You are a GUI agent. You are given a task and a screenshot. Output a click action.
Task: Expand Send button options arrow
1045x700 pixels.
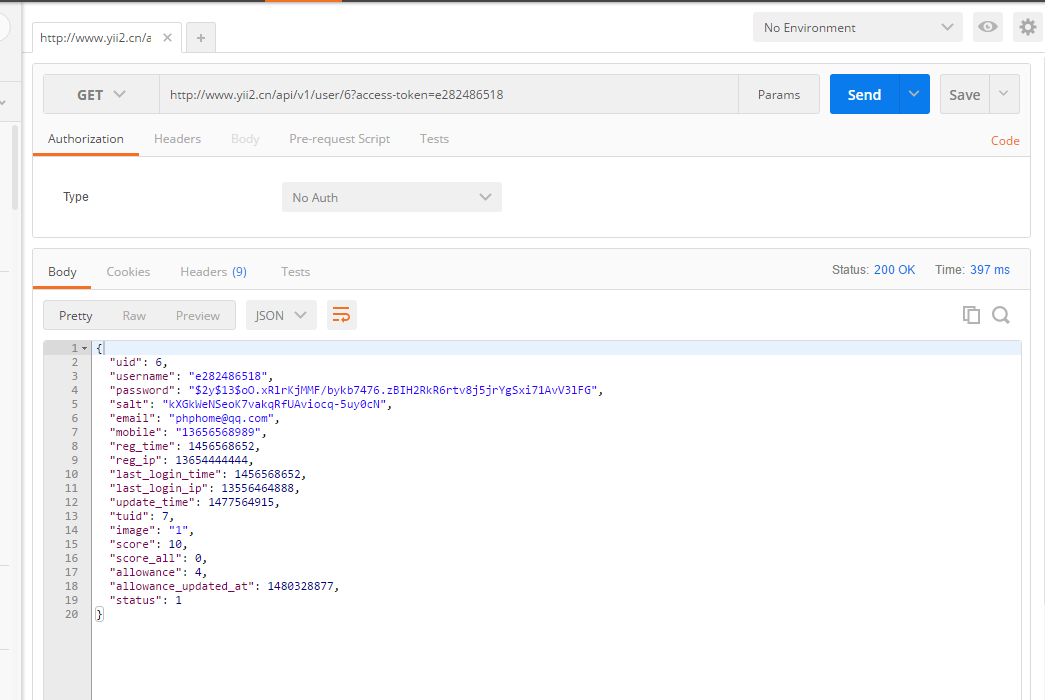coord(914,94)
